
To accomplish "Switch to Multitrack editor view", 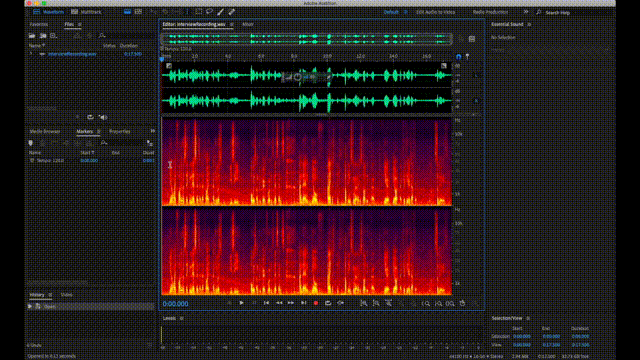I will (86, 12).
